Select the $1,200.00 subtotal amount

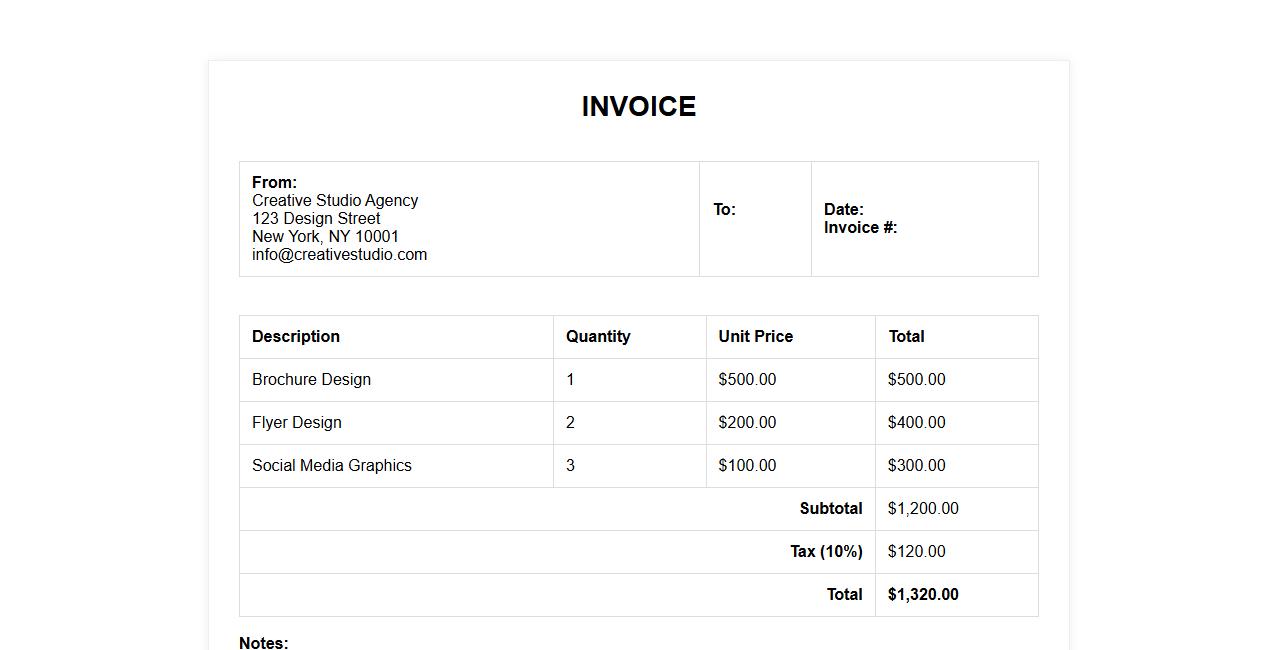pyautogui.click(x=923, y=509)
